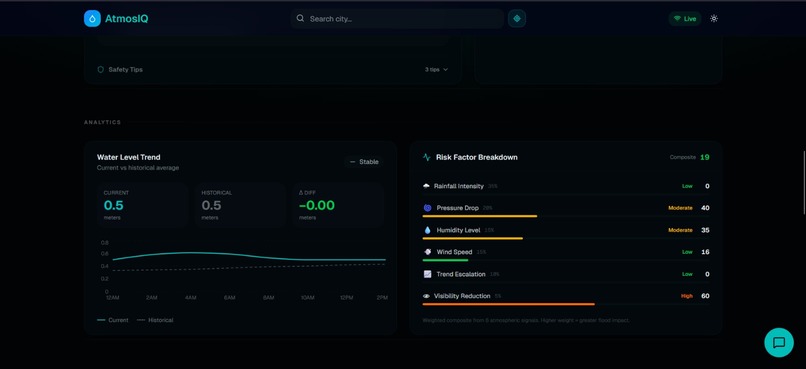Click the pulse icon beside Risk Factor Breakdown

[427, 157]
